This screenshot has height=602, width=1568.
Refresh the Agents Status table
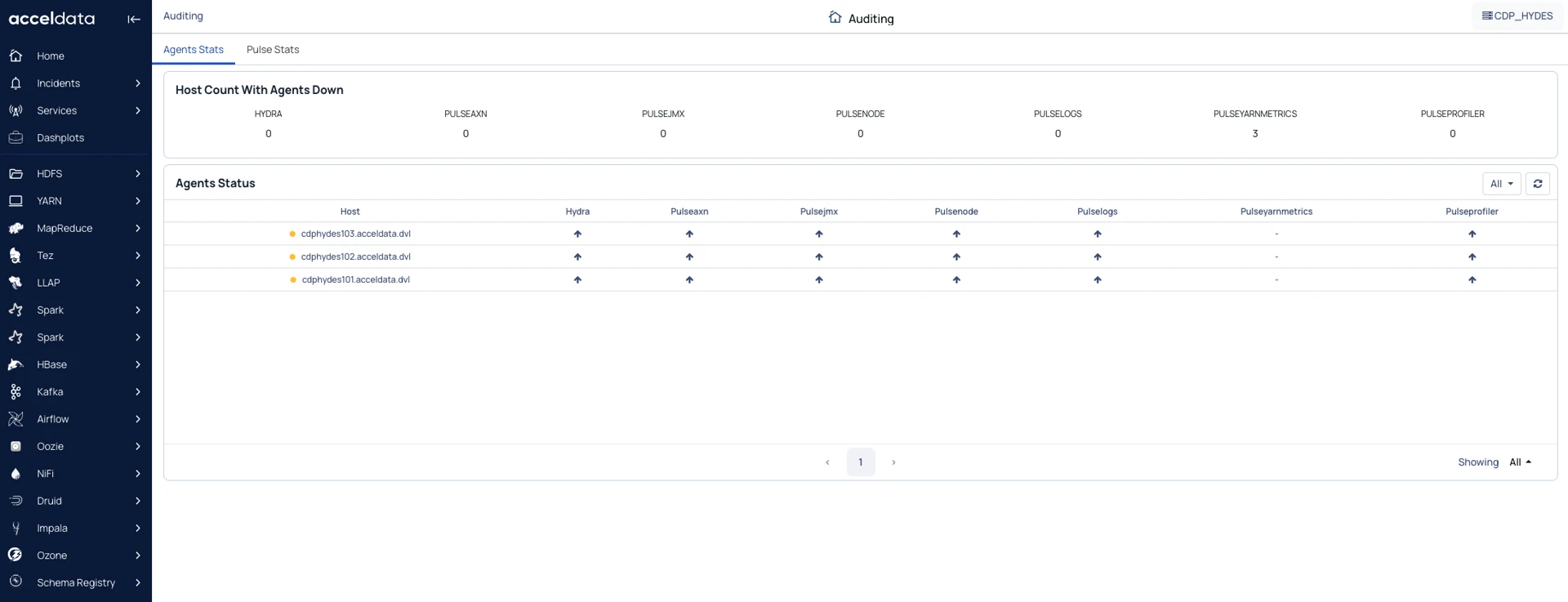[x=1537, y=184]
